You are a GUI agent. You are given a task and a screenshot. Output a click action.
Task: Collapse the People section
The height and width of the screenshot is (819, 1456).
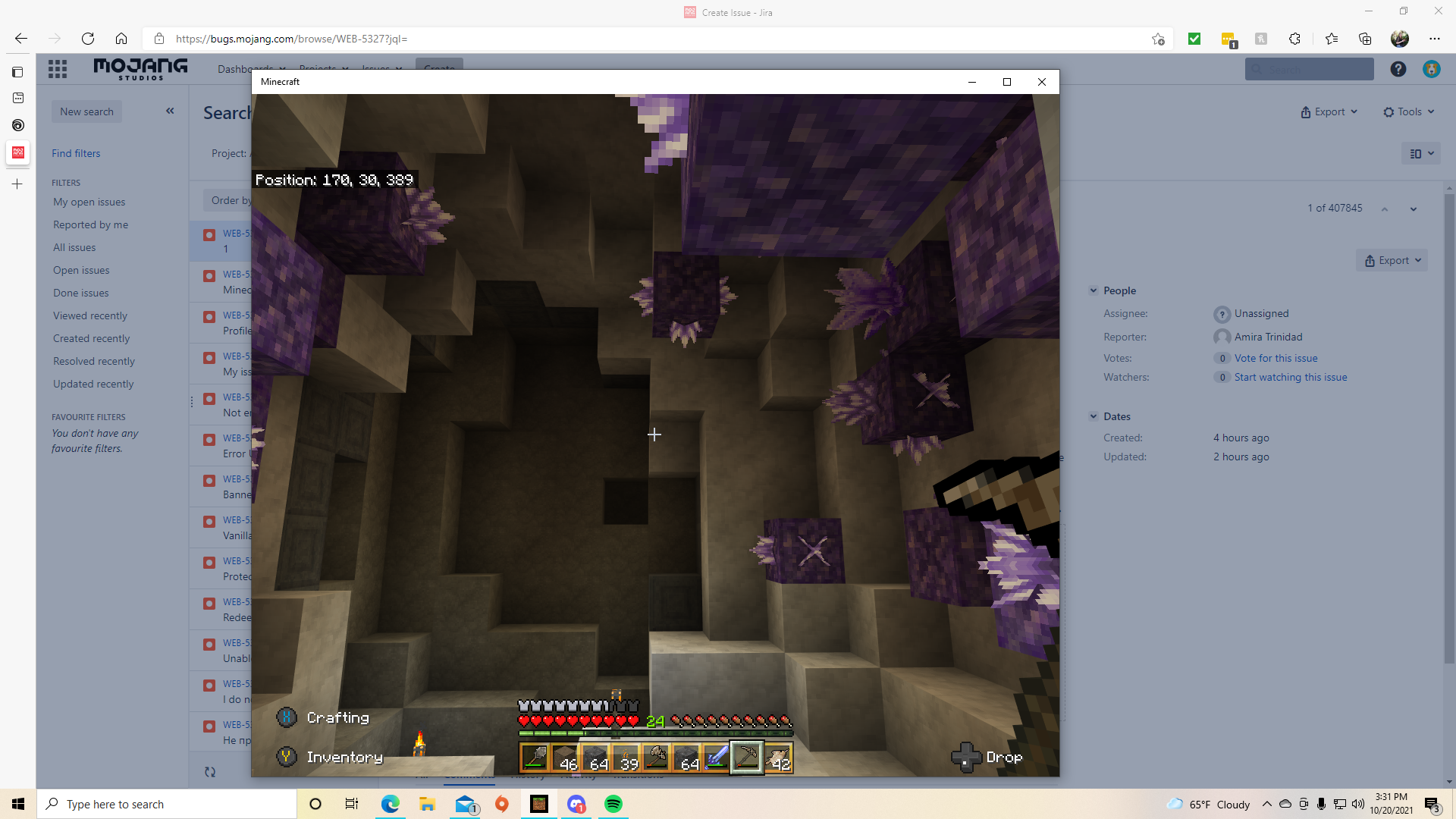click(x=1094, y=290)
